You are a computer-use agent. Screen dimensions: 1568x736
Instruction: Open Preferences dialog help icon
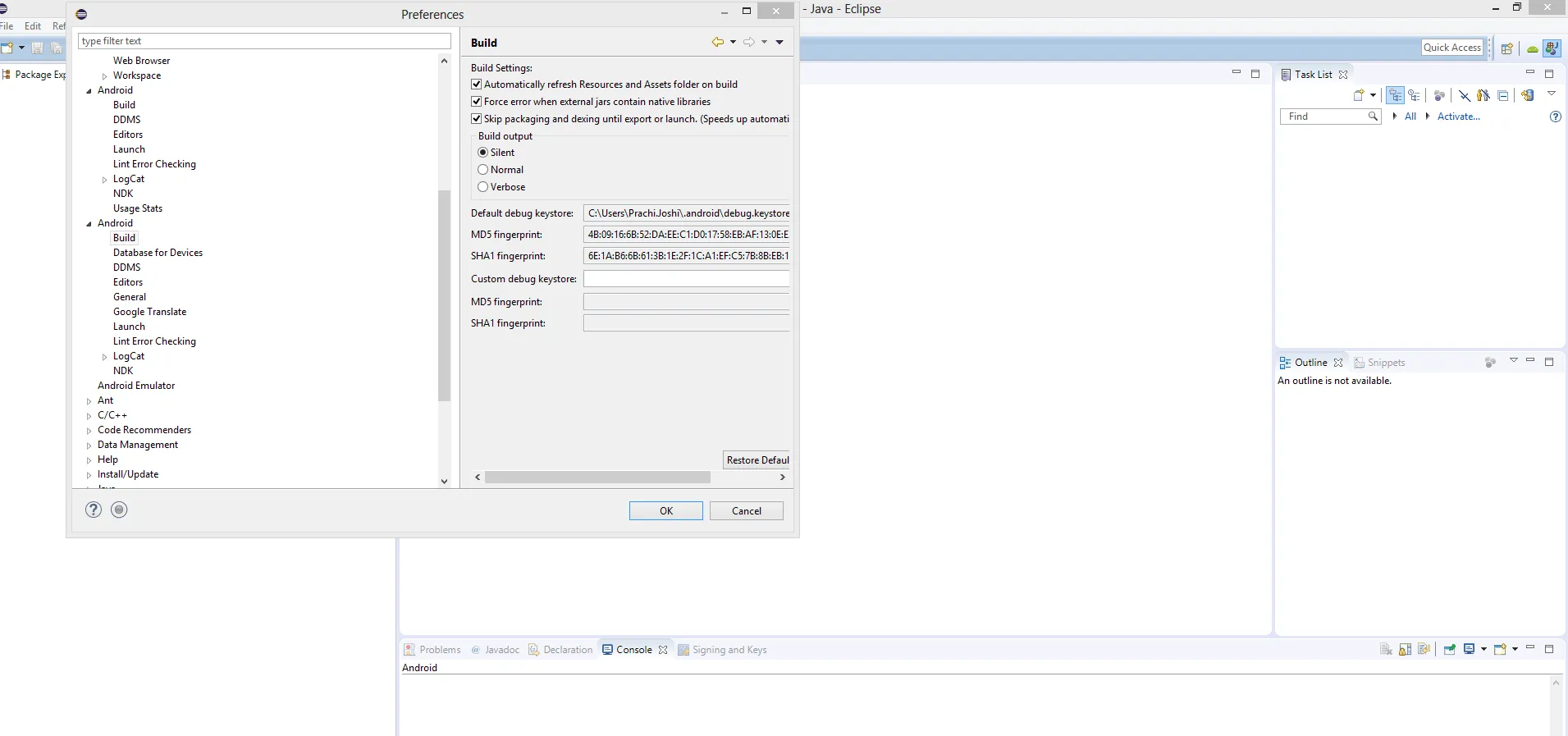point(94,510)
